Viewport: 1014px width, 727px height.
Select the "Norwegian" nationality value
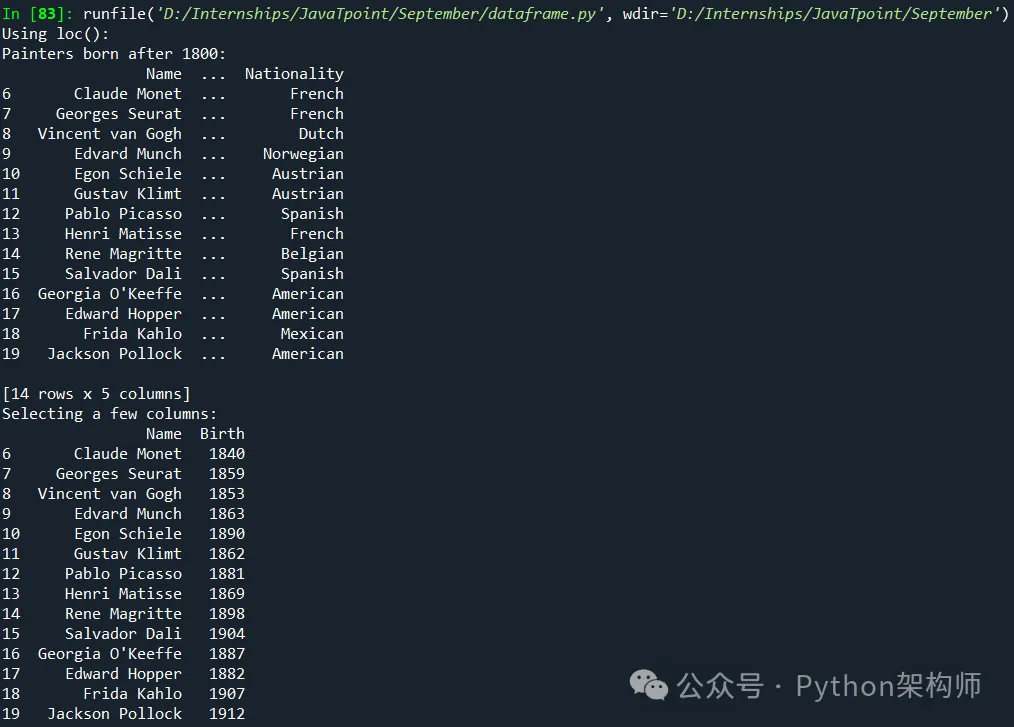(x=303, y=155)
